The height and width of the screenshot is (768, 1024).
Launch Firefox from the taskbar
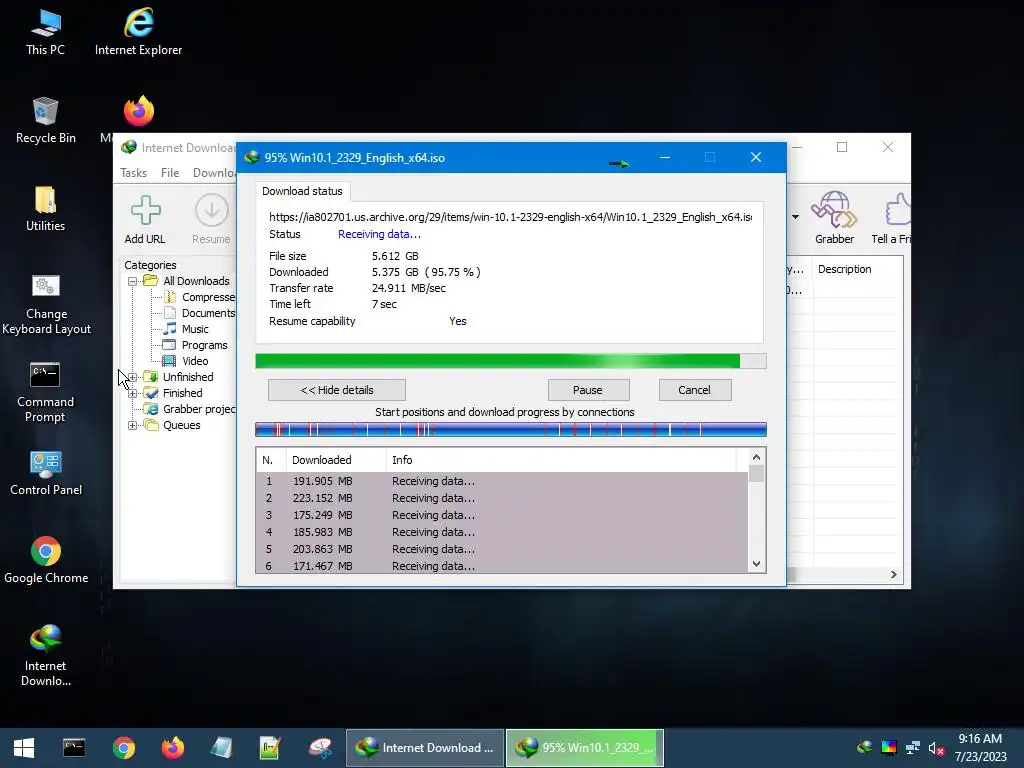click(x=173, y=748)
